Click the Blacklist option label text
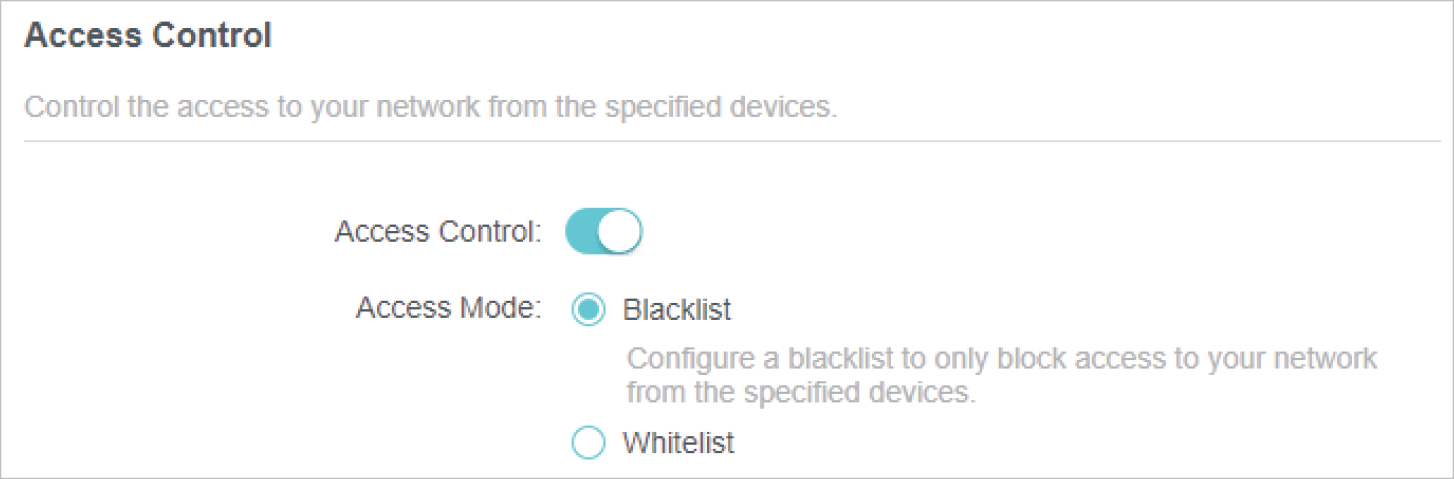Image resolution: width=1454 pixels, height=479 pixels. point(677,310)
